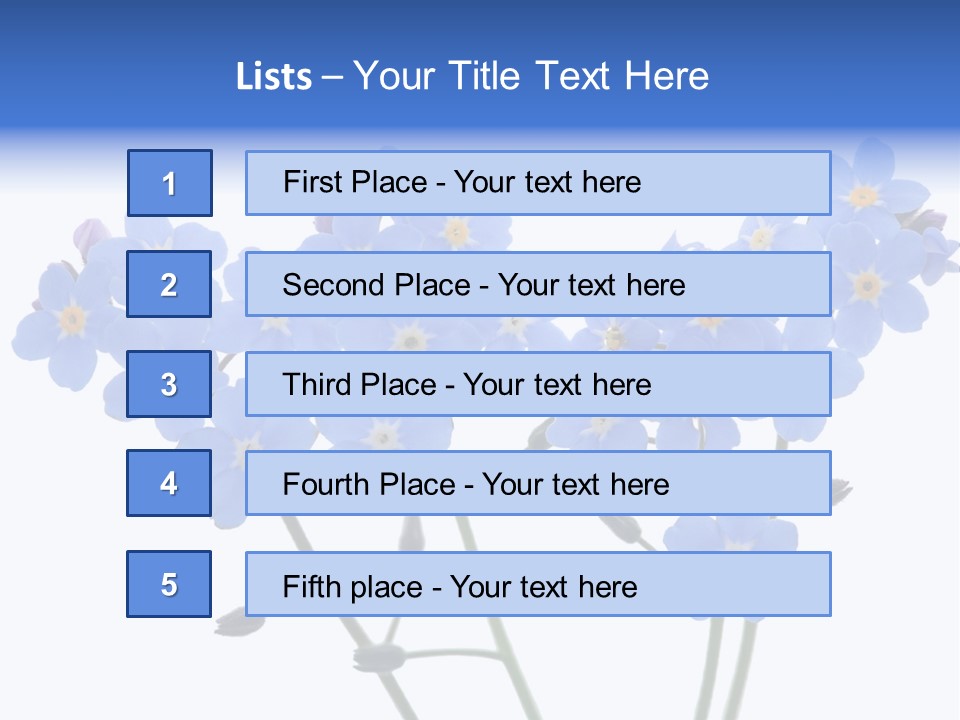Select "Your Title Text Here" in the title
The height and width of the screenshot is (720, 960).
pyautogui.click(x=531, y=76)
